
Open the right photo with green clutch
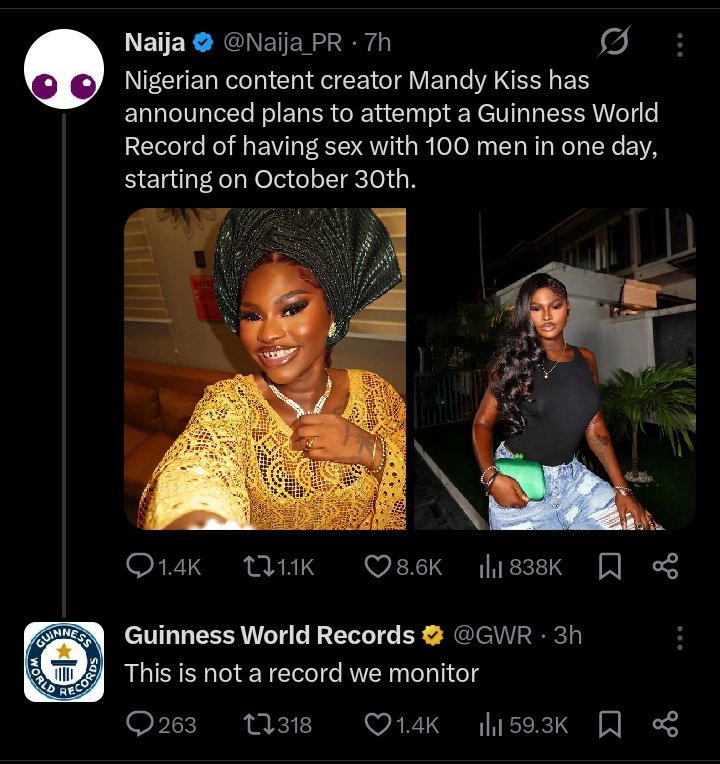click(555, 368)
